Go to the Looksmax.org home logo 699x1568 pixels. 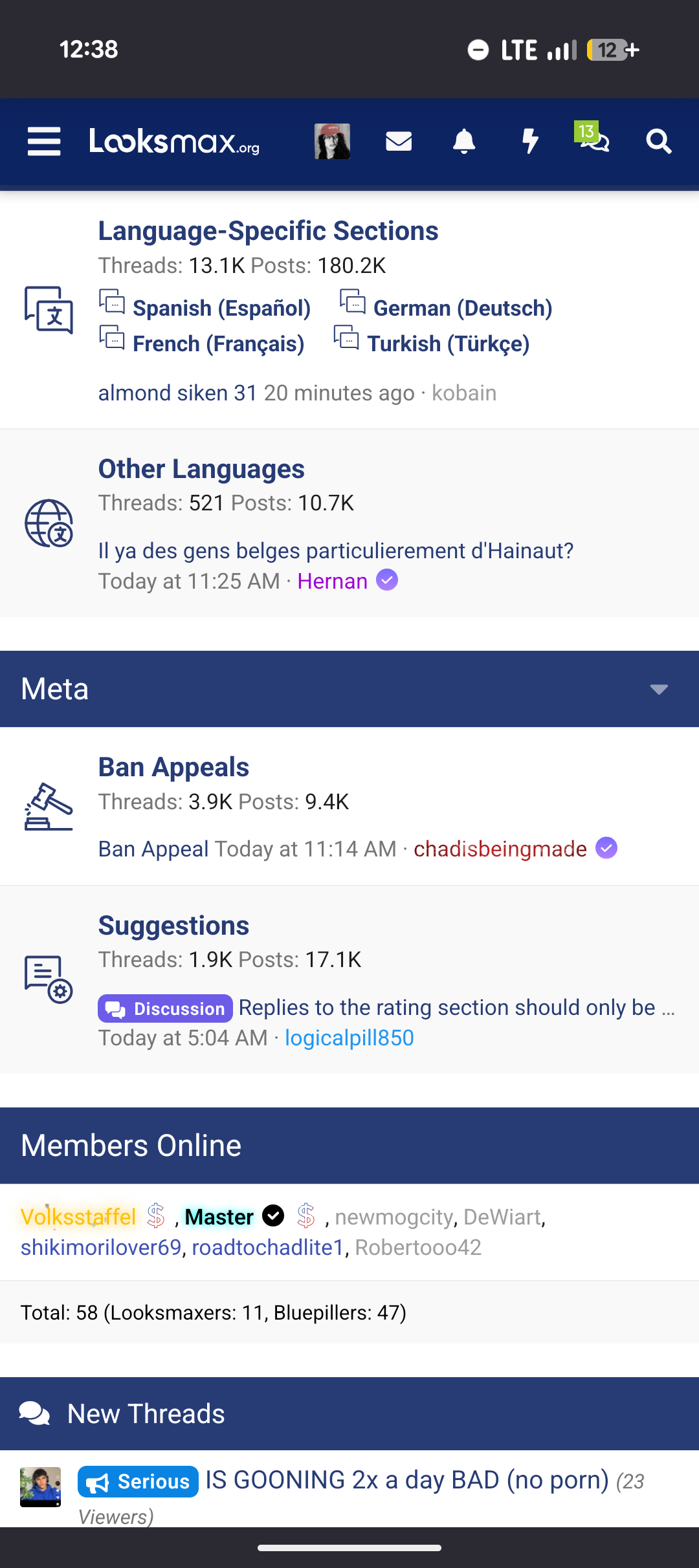pyautogui.click(x=174, y=141)
